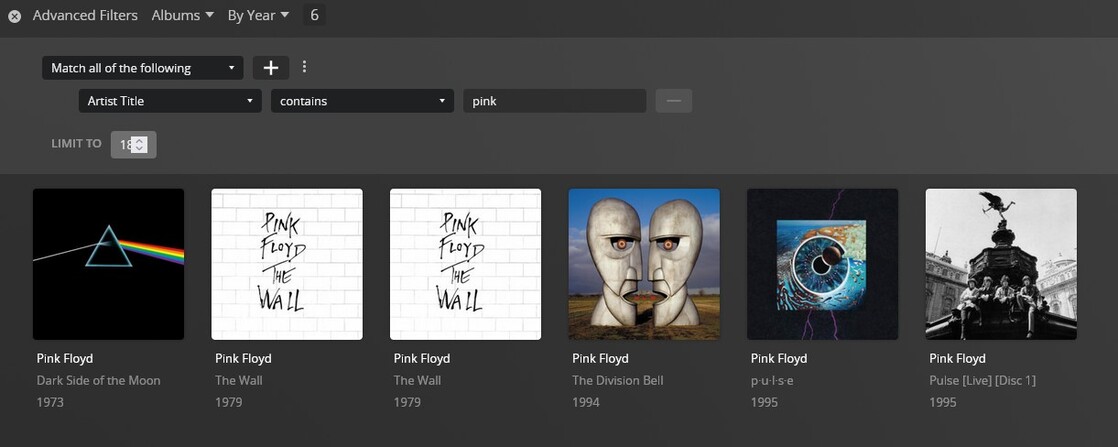The image size is (1118, 447).
Task: Open Dark Side of the Moon album cover
Action: pyautogui.click(x=108, y=264)
